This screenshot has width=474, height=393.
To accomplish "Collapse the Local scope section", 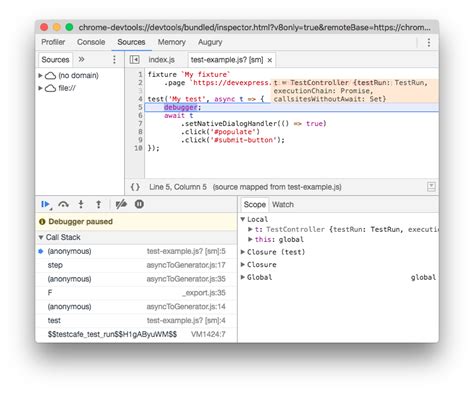I will 243,219.
